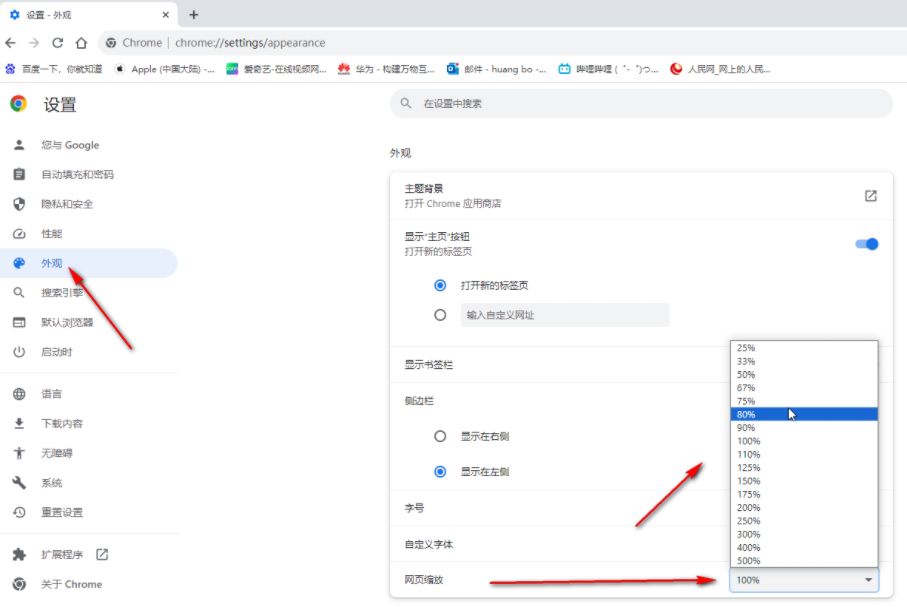Click the 无障碍 accessibility icon
Viewport: 907px width, 607px height.
point(19,453)
